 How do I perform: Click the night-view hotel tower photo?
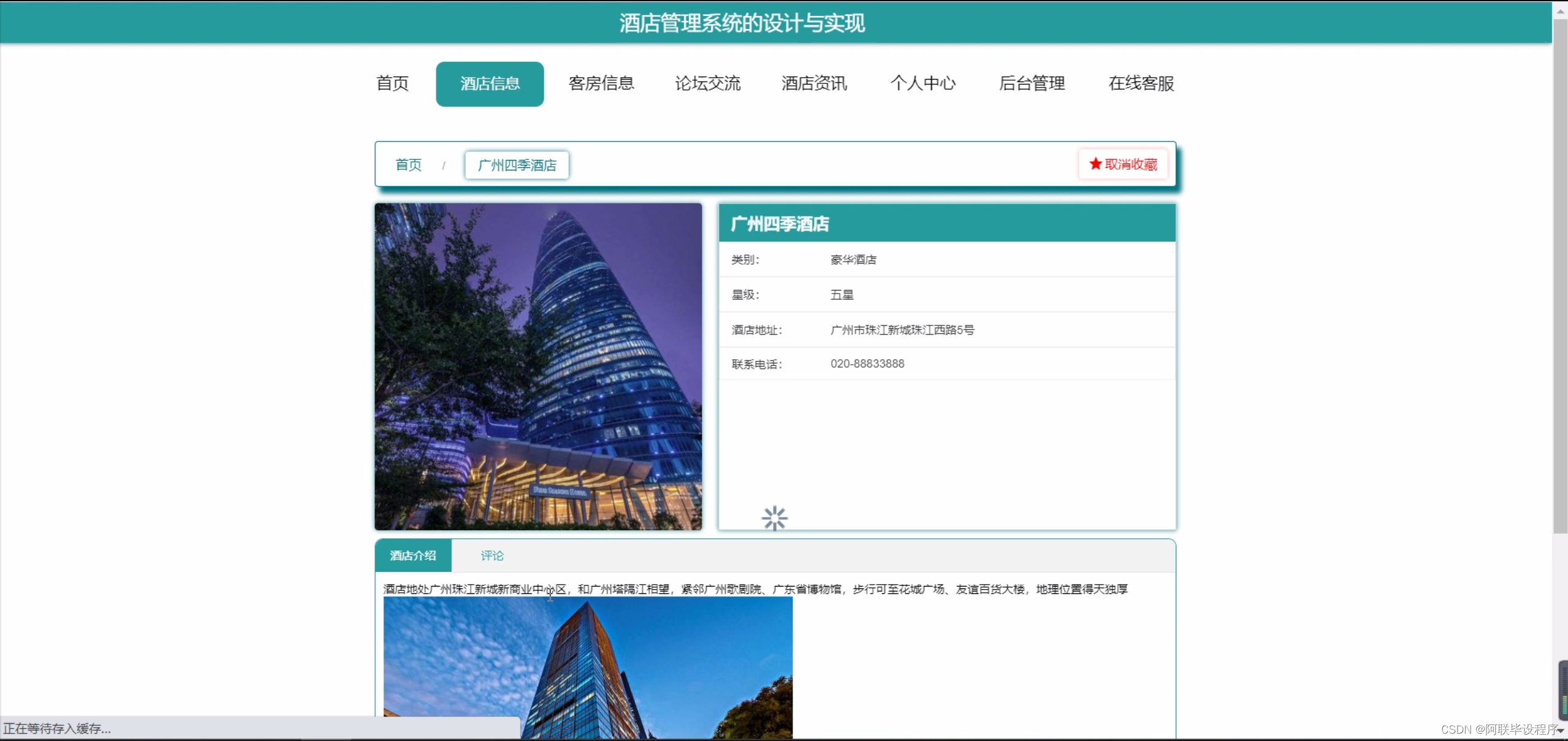pyautogui.click(x=538, y=366)
